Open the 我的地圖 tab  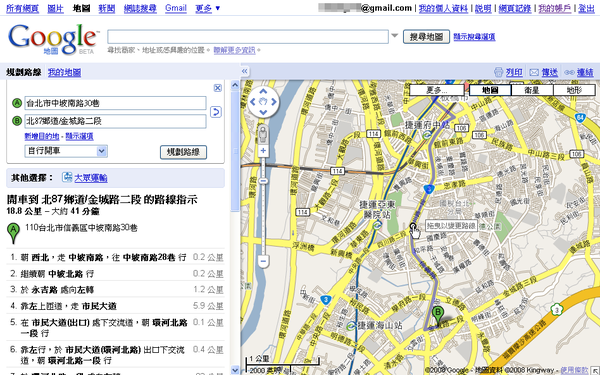[x=64, y=72]
